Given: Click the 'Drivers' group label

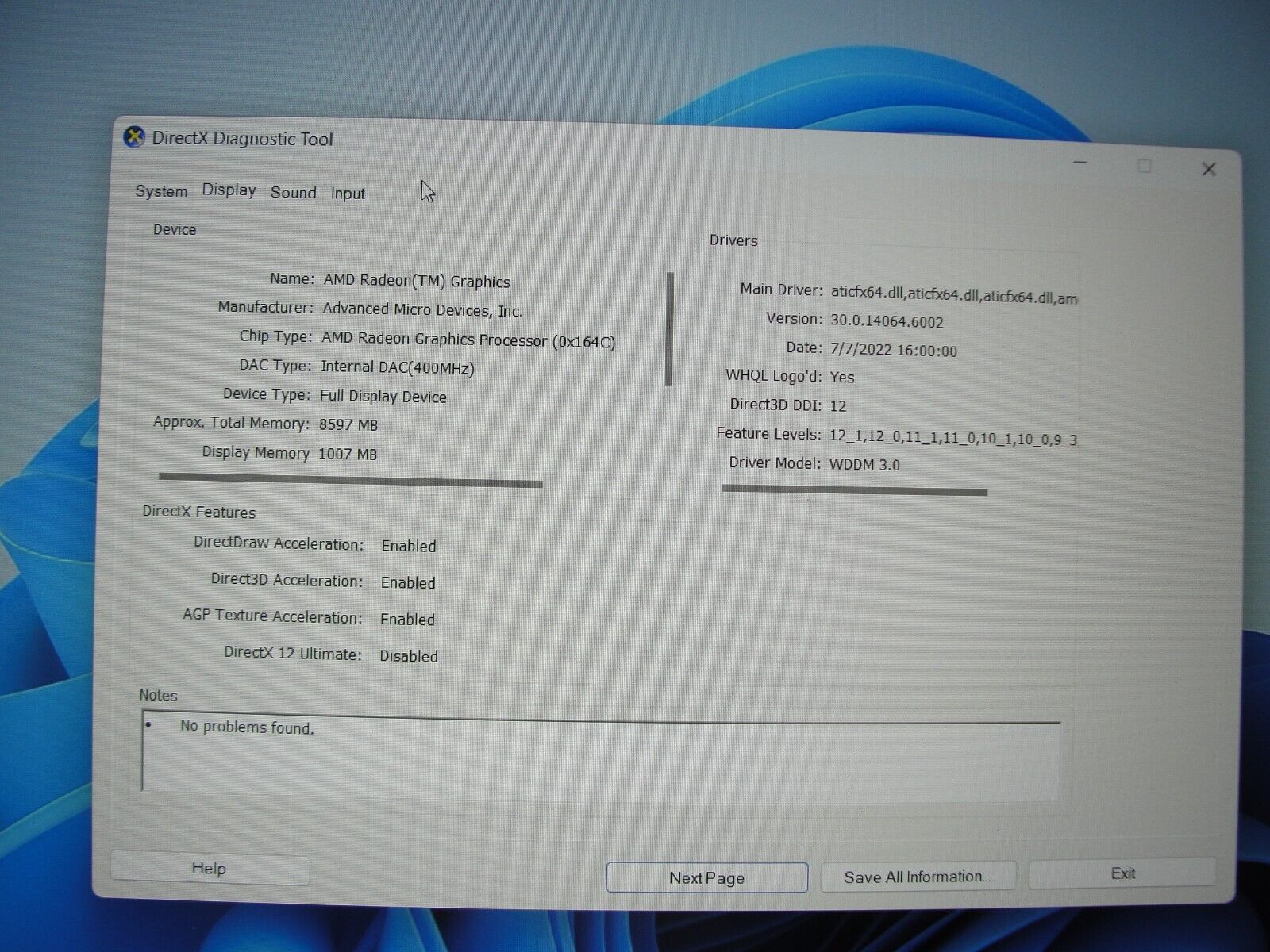Looking at the screenshot, I should pos(733,240).
